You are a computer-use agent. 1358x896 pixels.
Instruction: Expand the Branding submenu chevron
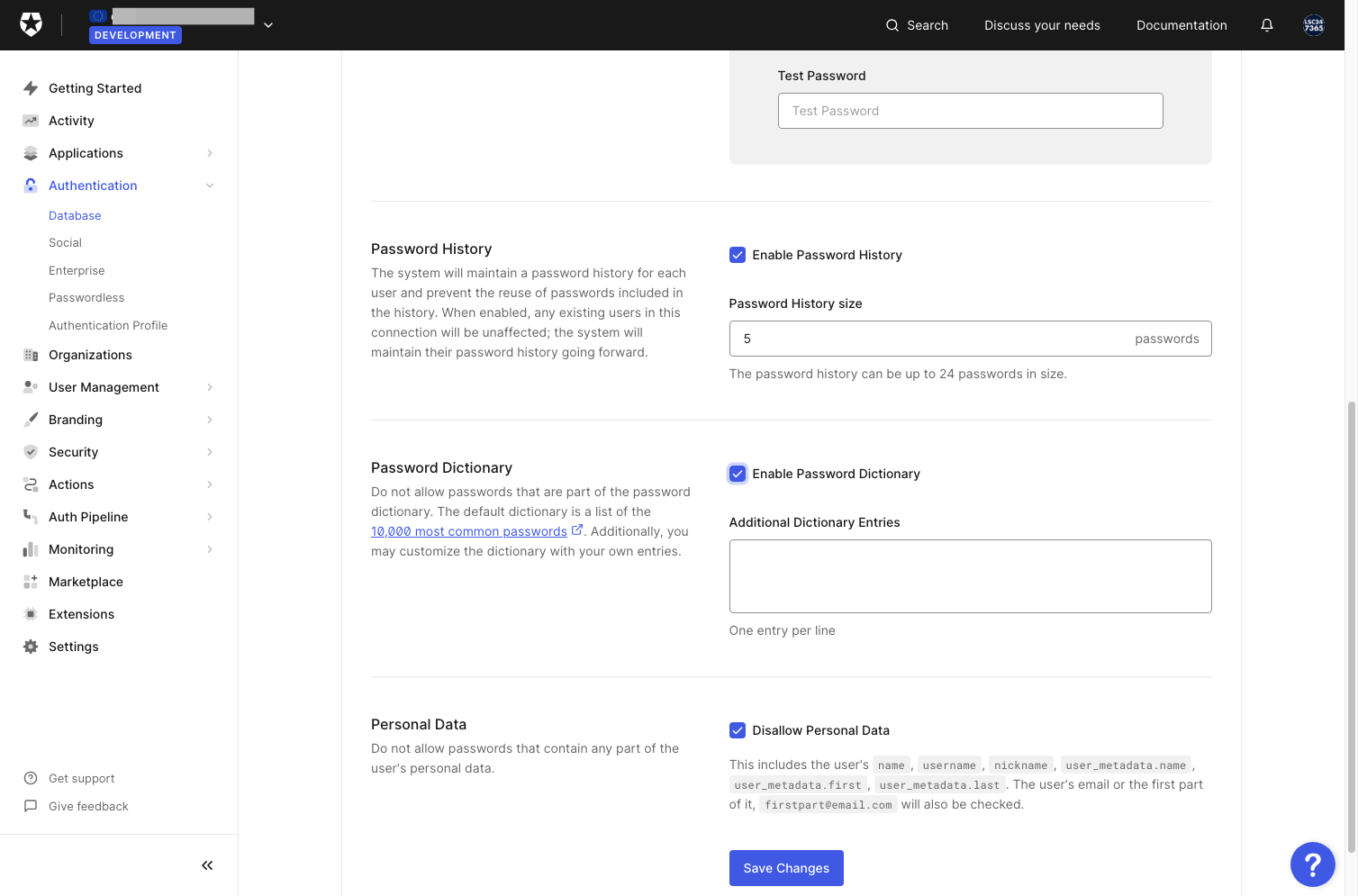click(210, 420)
